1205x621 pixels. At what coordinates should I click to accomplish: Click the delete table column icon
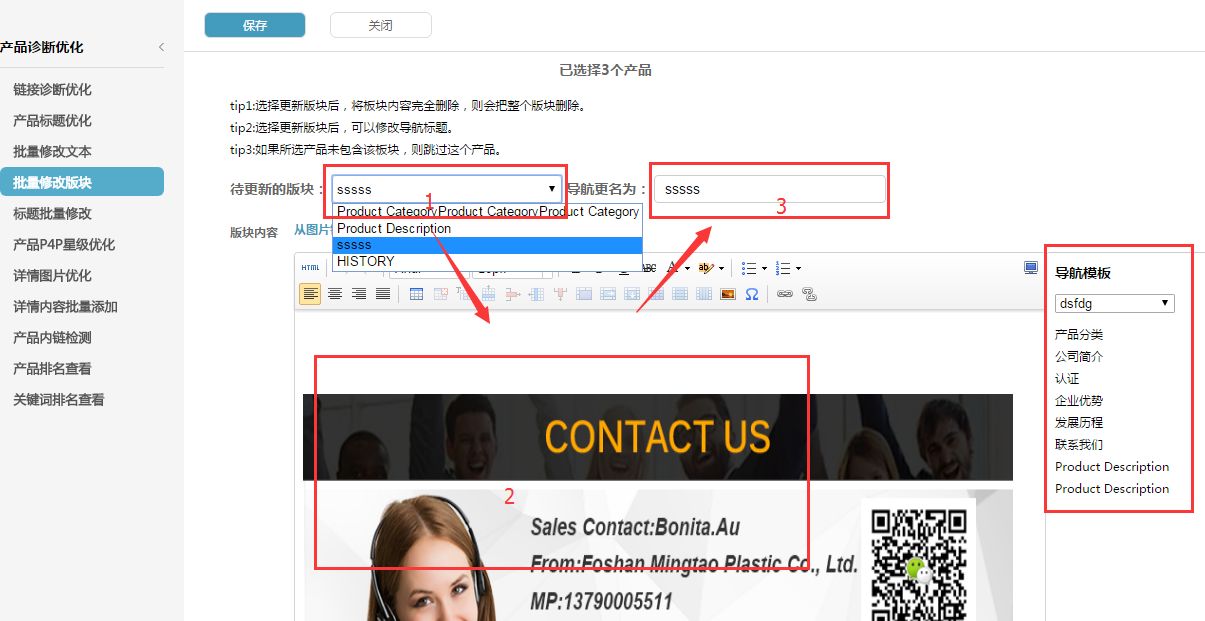click(560, 294)
